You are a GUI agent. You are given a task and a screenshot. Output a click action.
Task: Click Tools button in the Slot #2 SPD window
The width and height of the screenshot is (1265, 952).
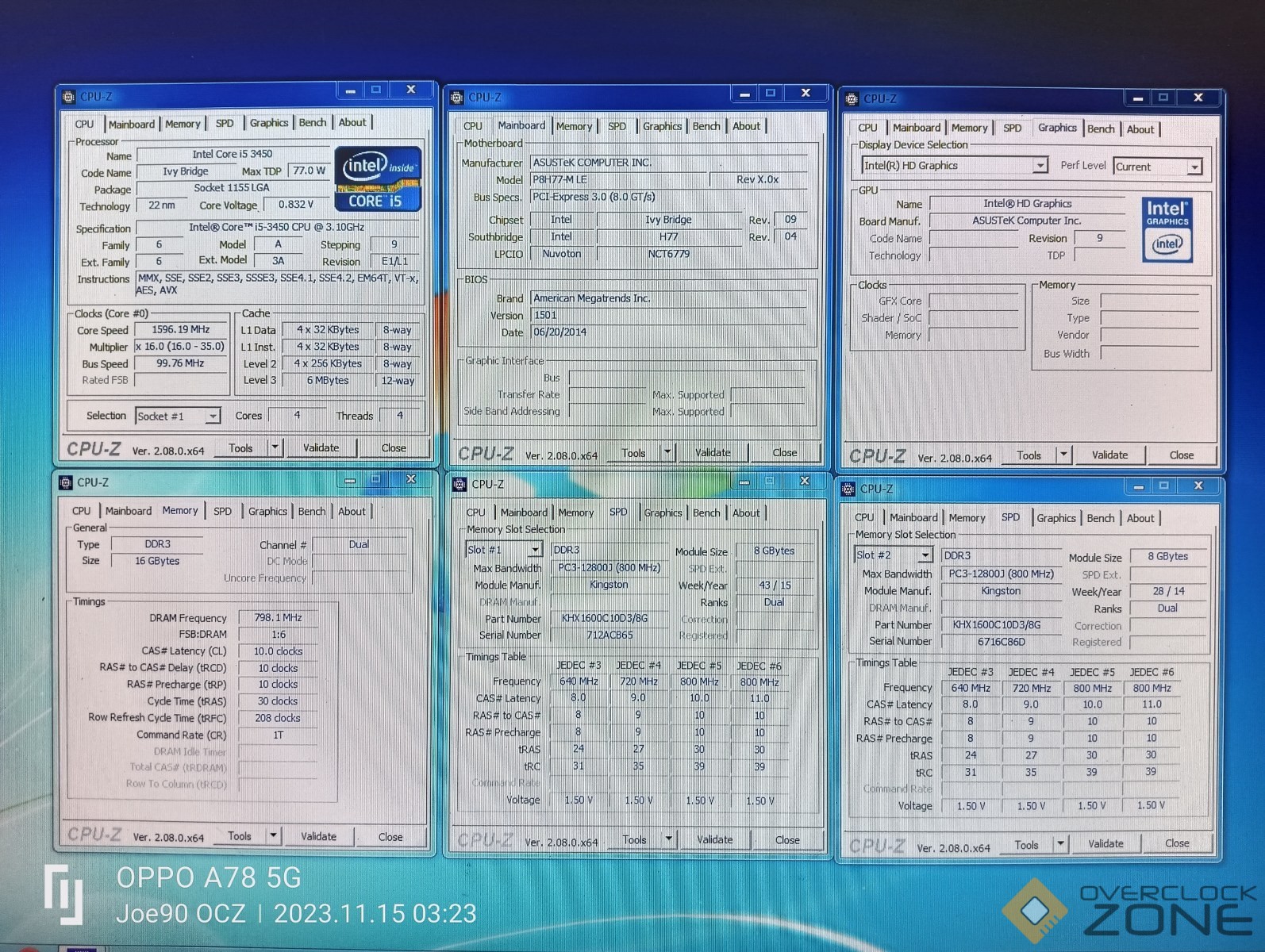[1026, 845]
